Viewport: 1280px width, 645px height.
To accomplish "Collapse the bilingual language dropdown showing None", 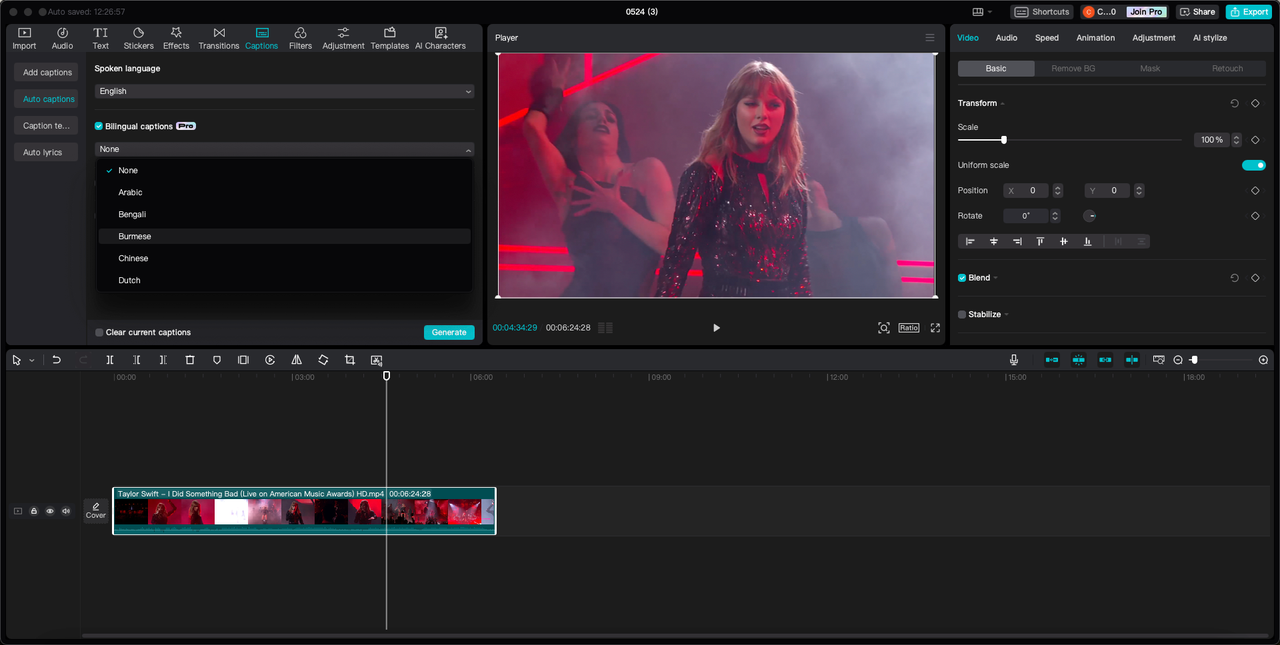I will coord(284,149).
